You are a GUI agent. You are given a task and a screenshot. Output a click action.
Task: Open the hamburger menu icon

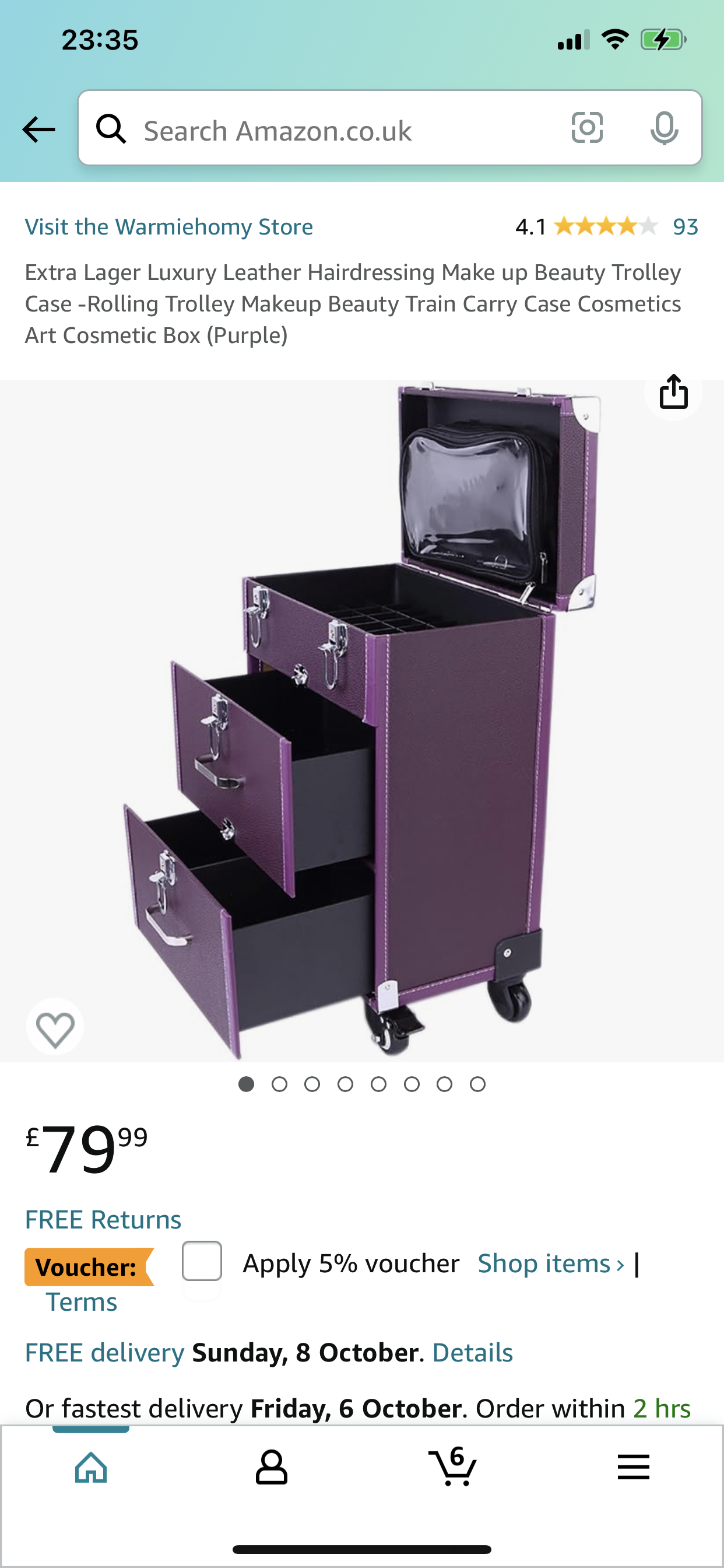coord(633,1467)
